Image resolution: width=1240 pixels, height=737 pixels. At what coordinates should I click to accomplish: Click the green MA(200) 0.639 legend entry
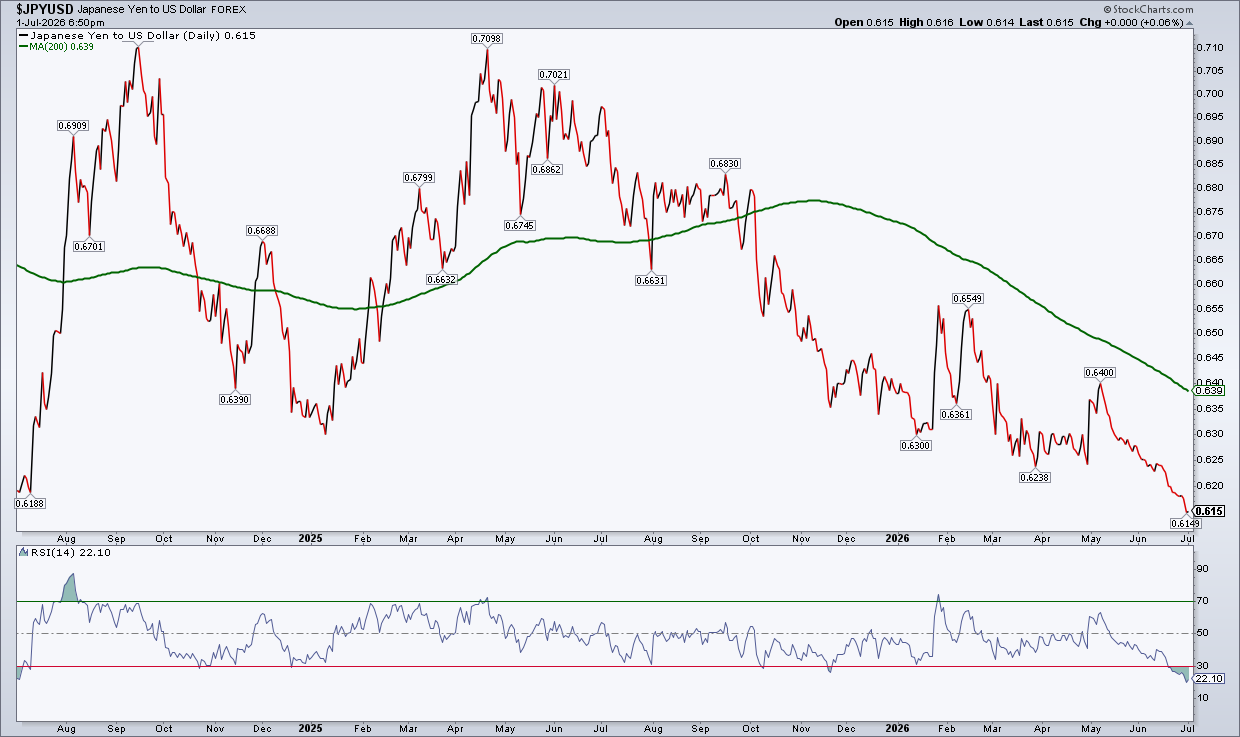point(56,46)
